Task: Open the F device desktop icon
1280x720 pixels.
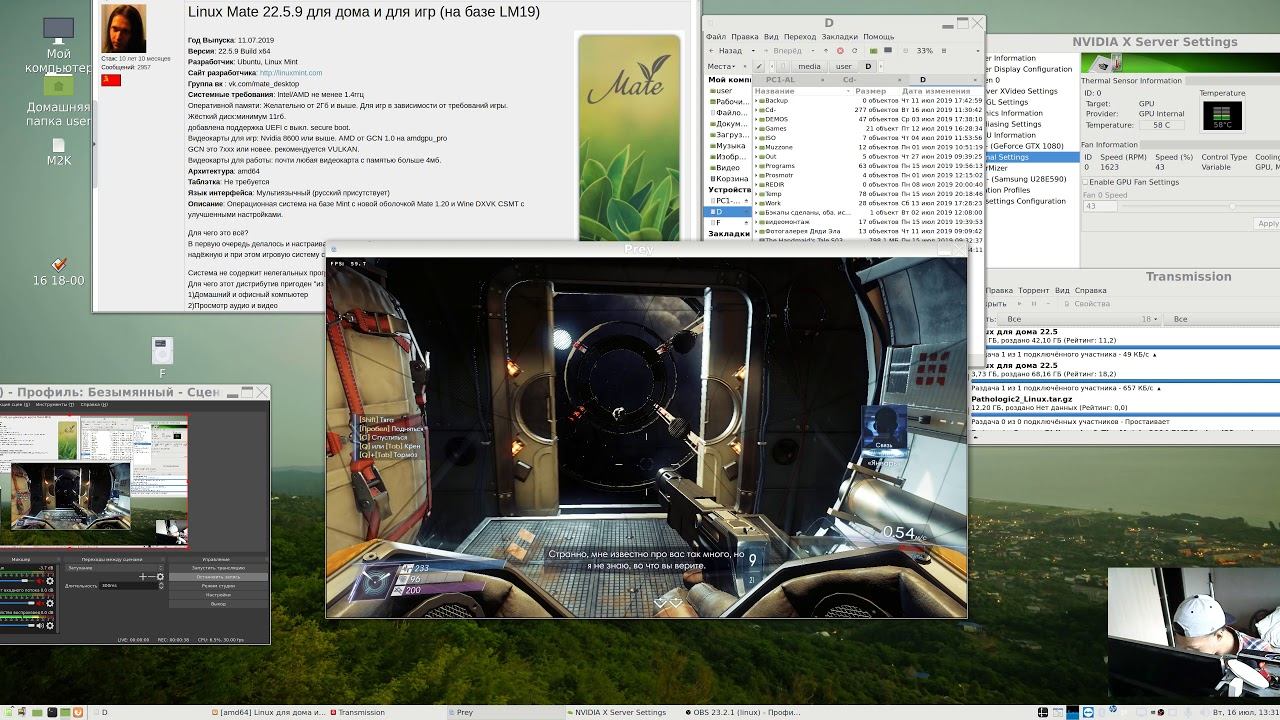Action: (162, 356)
